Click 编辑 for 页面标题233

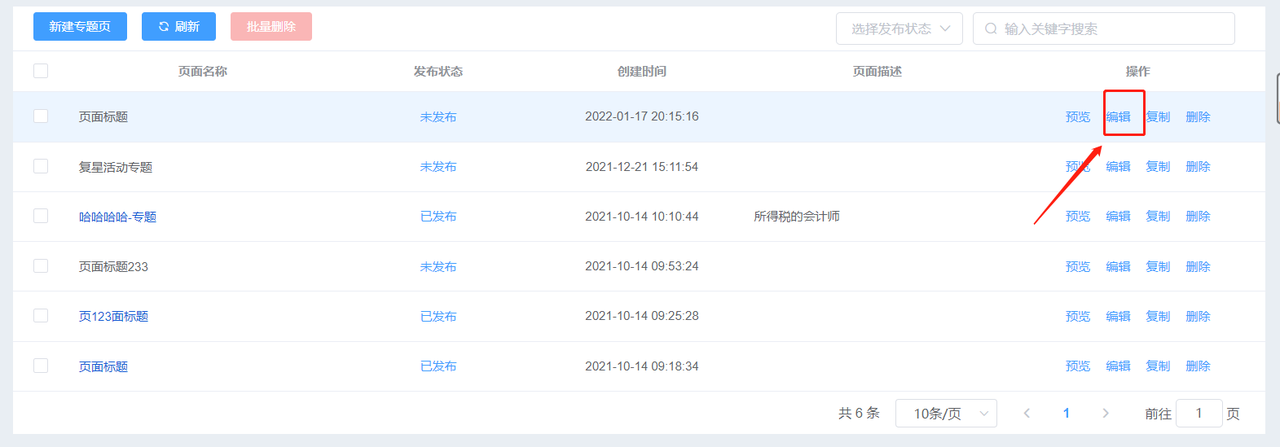click(1118, 267)
